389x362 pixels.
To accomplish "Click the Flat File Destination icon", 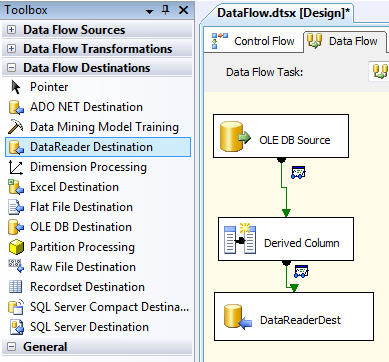I will [x=16, y=207].
